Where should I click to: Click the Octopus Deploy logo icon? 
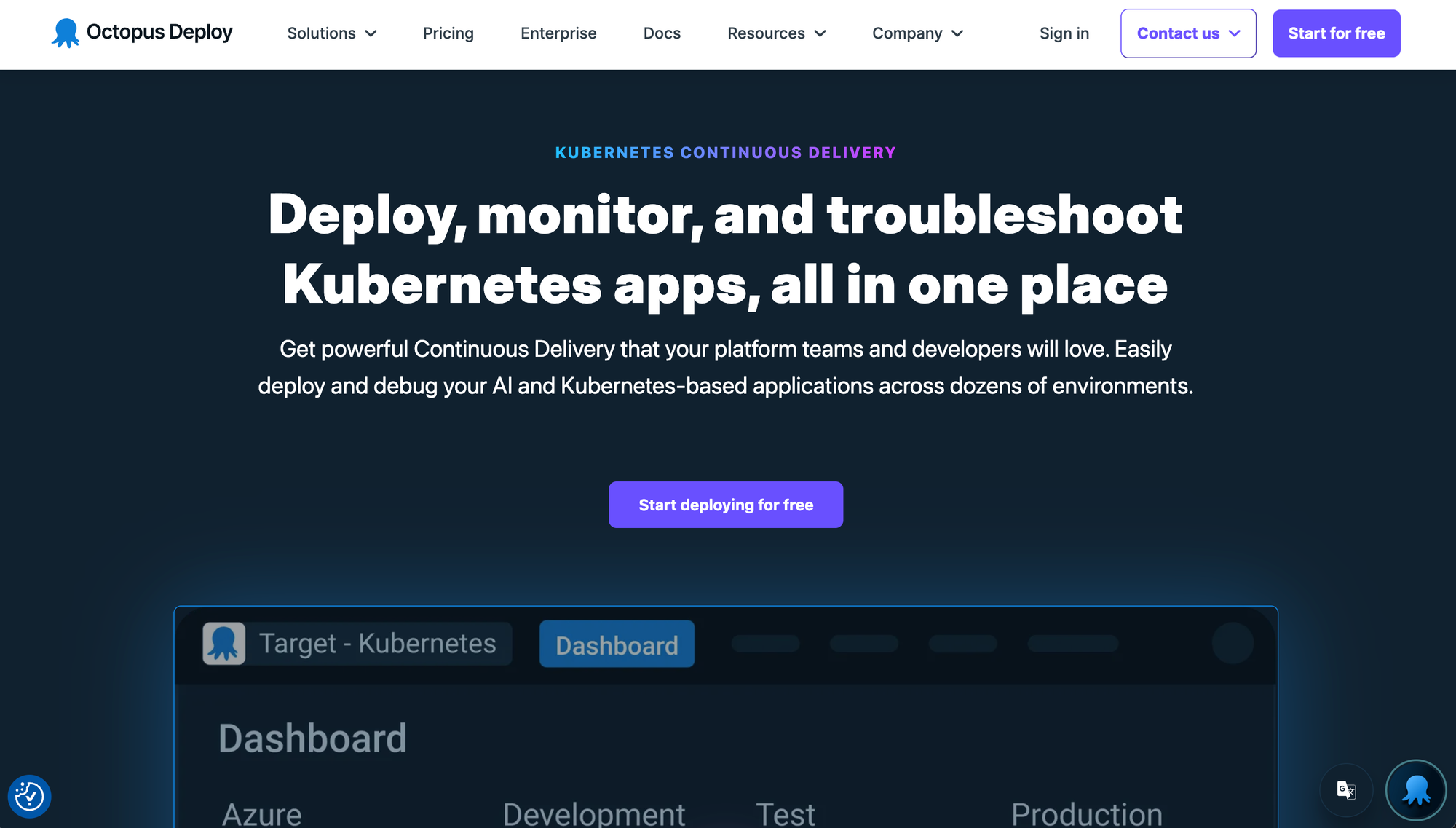coord(65,33)
